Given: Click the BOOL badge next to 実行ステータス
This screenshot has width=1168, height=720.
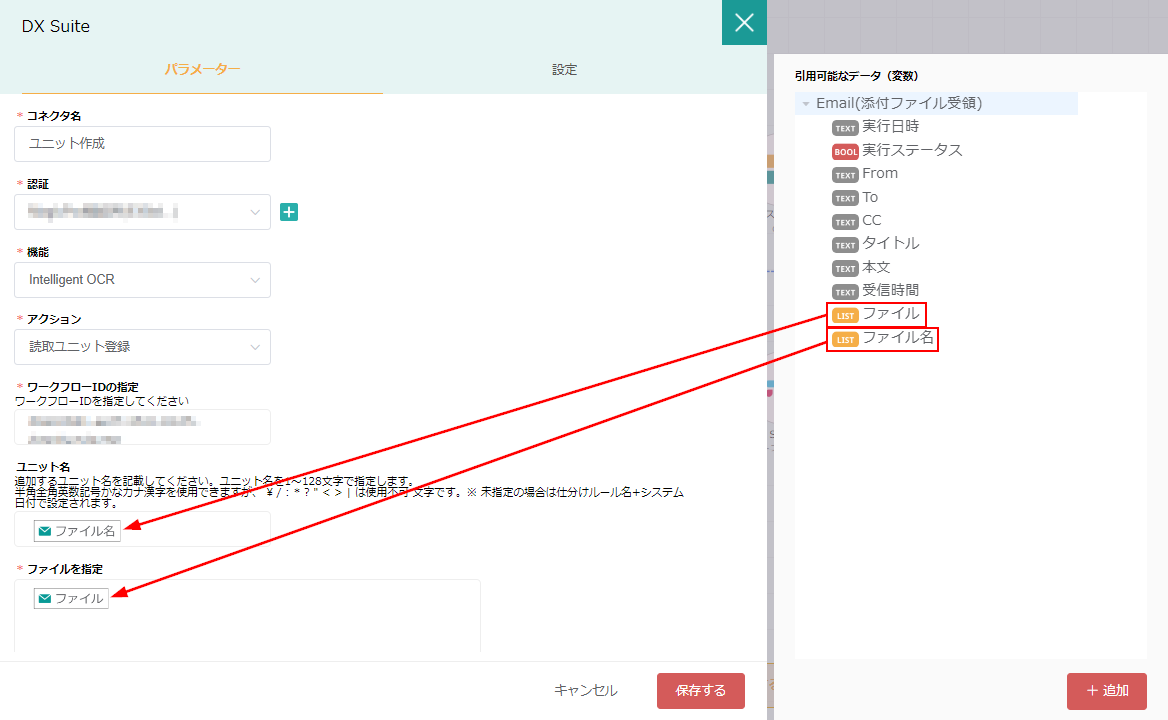Looking at the screenshot, I should (x=845, y=151).
